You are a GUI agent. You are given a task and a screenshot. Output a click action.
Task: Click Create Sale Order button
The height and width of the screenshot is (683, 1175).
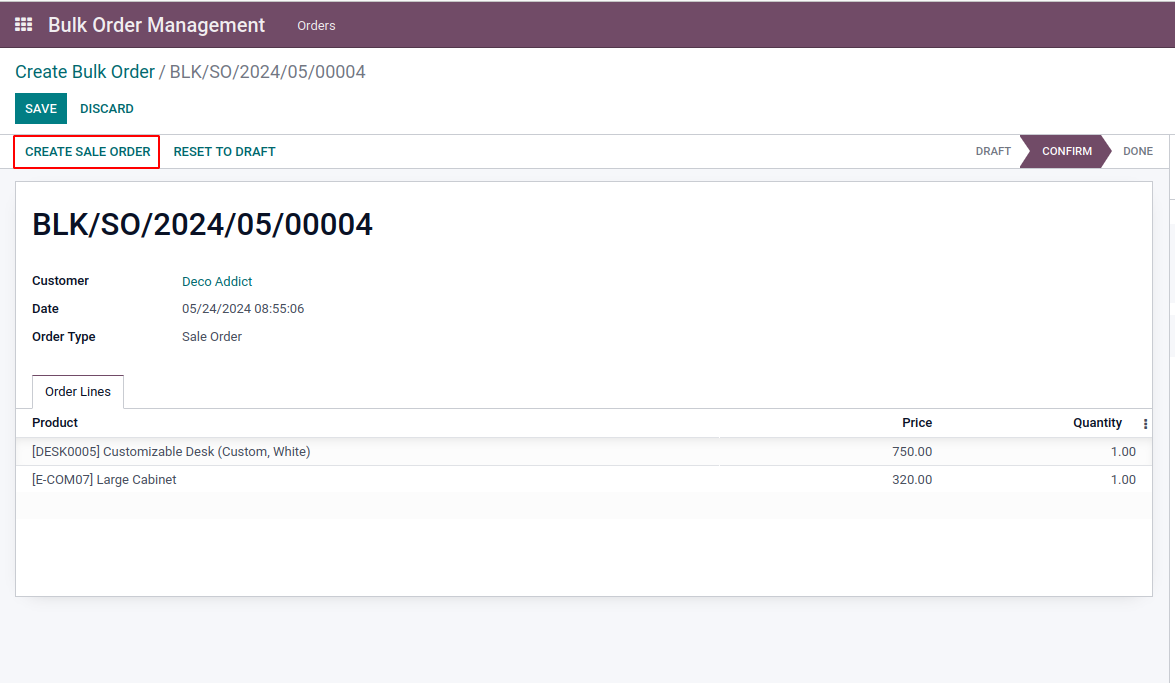pyautogui.click(x=87, y=151)
